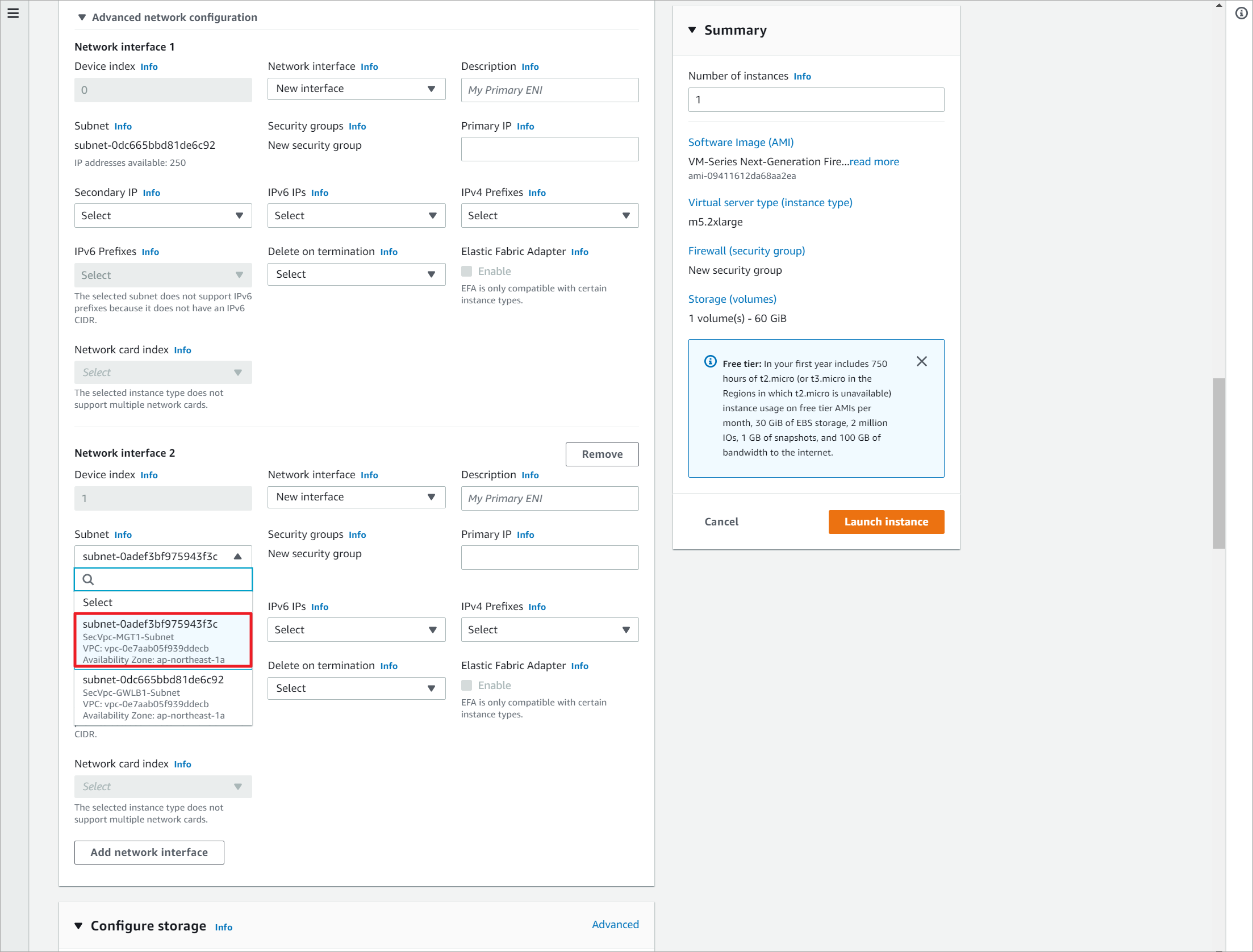This screenshot has height=952, width=1253.
Task: Collapse the Summary panel
Action: [692, 30]
